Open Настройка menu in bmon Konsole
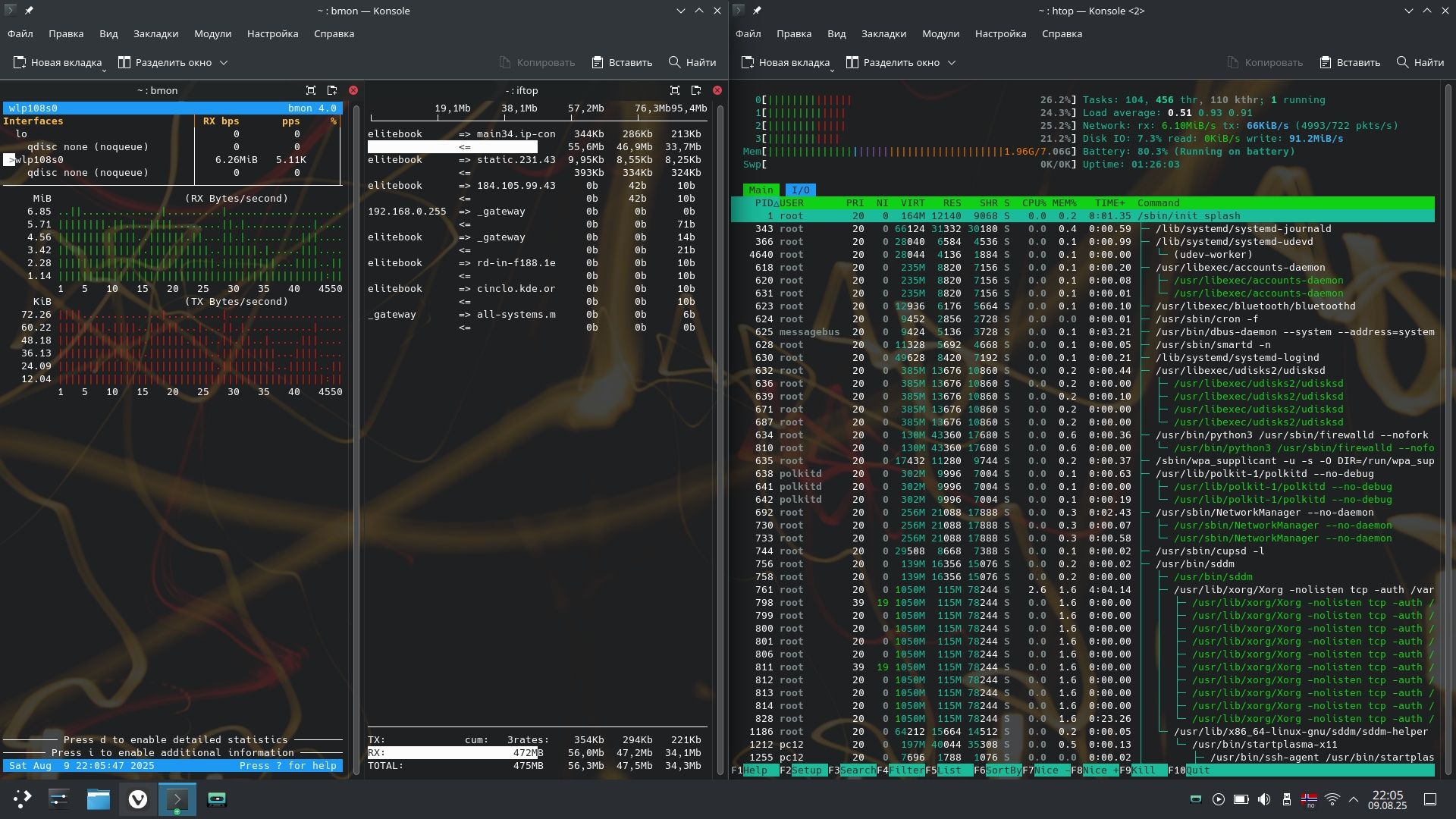The height and width of the screenshot is (819, 1456). pos(272,33)
